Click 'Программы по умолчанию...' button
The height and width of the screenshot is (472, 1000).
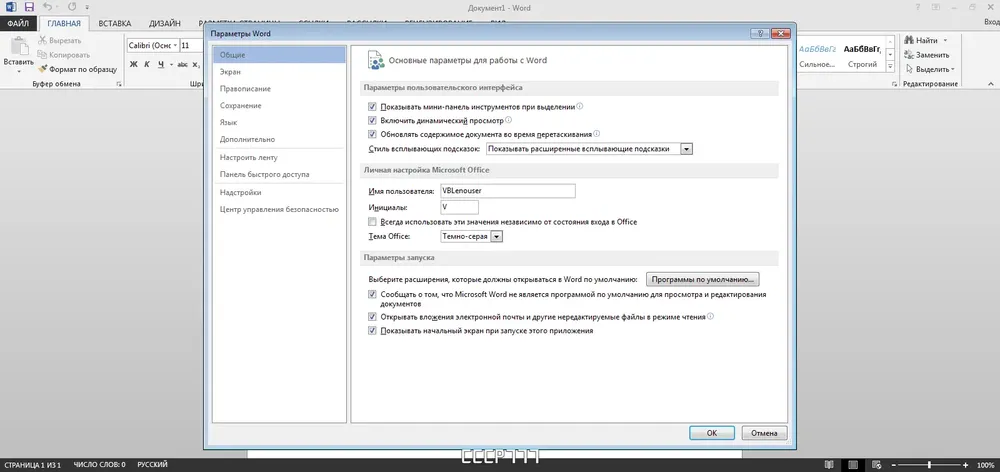click(x=702, y=279)
